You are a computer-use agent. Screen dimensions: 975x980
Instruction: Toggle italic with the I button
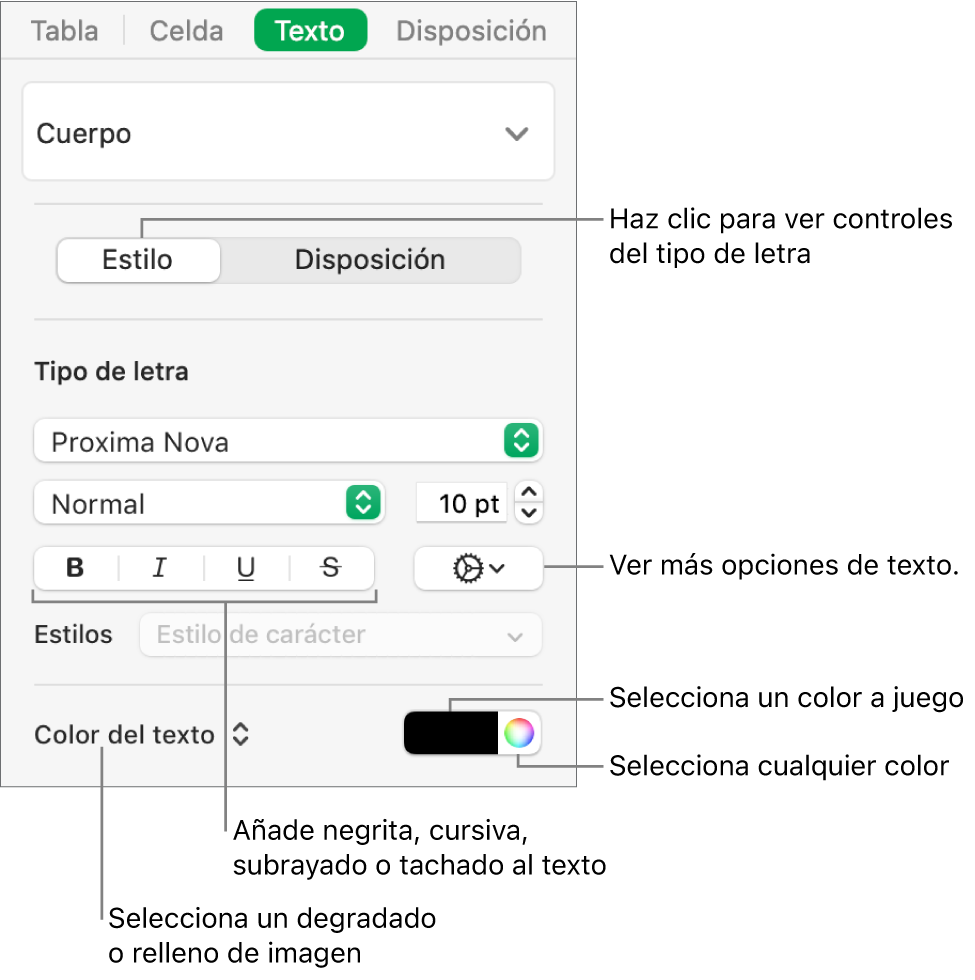pyautogui.click(x=160, y=568)
